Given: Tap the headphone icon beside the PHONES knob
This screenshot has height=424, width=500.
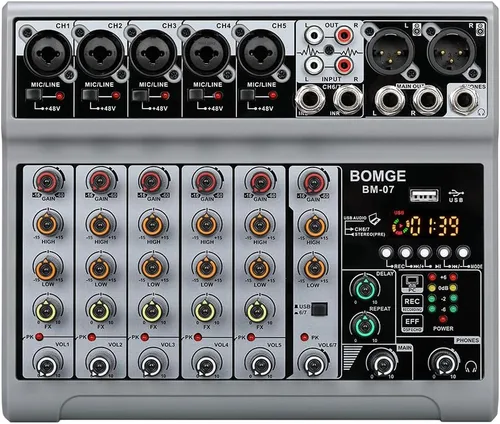Looking at the screenshot, I should coord(471,367).
